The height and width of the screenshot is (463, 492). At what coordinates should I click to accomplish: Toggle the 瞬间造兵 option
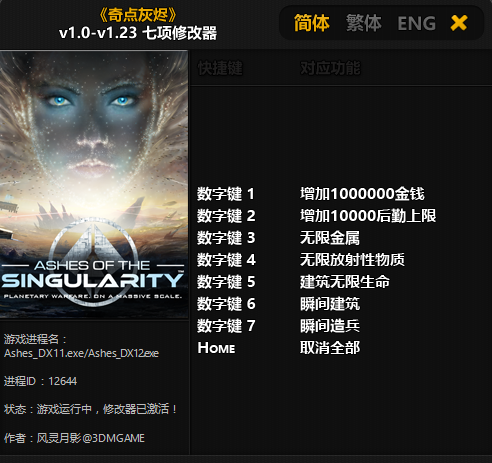pos(330,326)
